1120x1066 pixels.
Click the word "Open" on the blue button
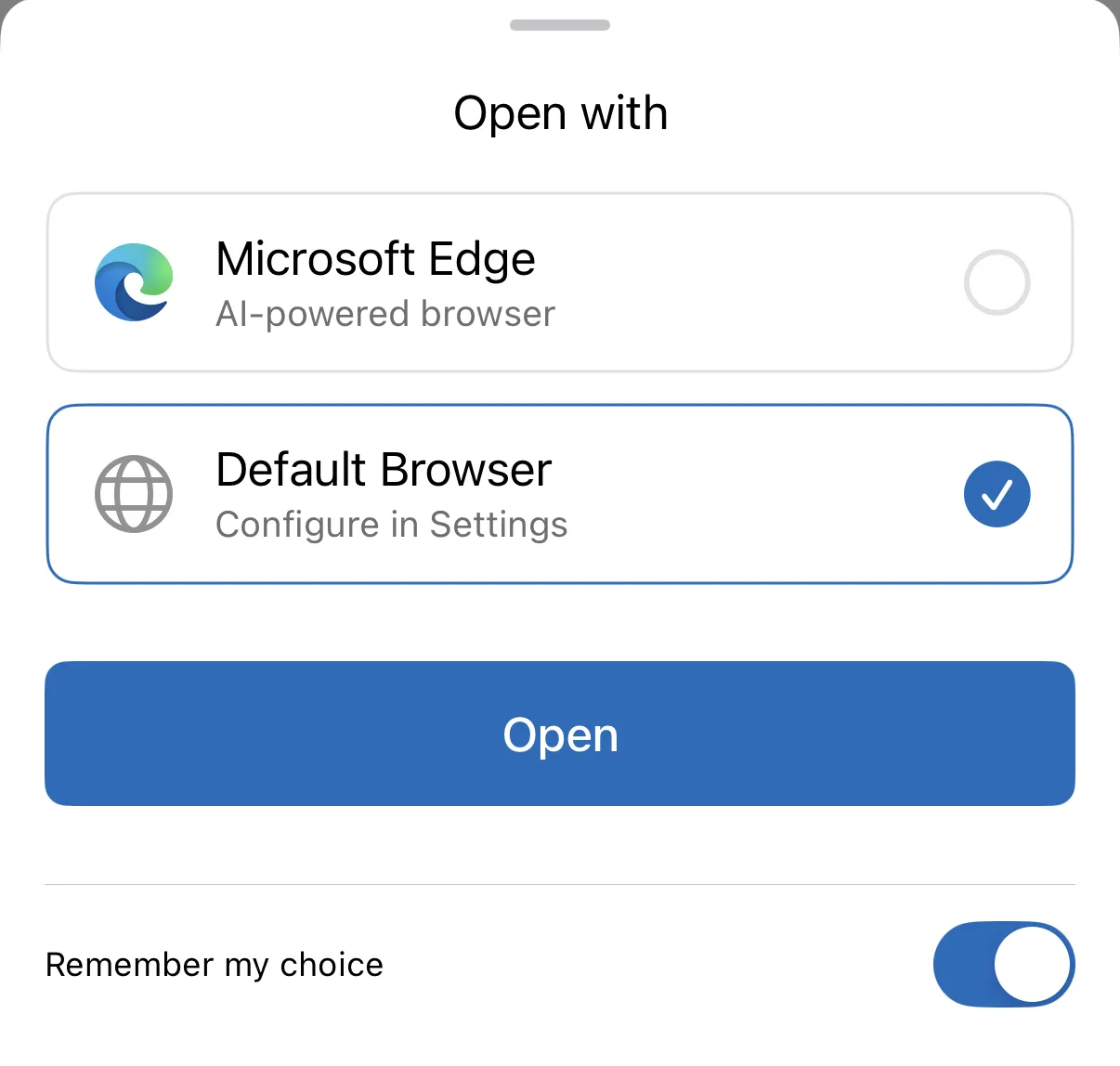[560, 735]
